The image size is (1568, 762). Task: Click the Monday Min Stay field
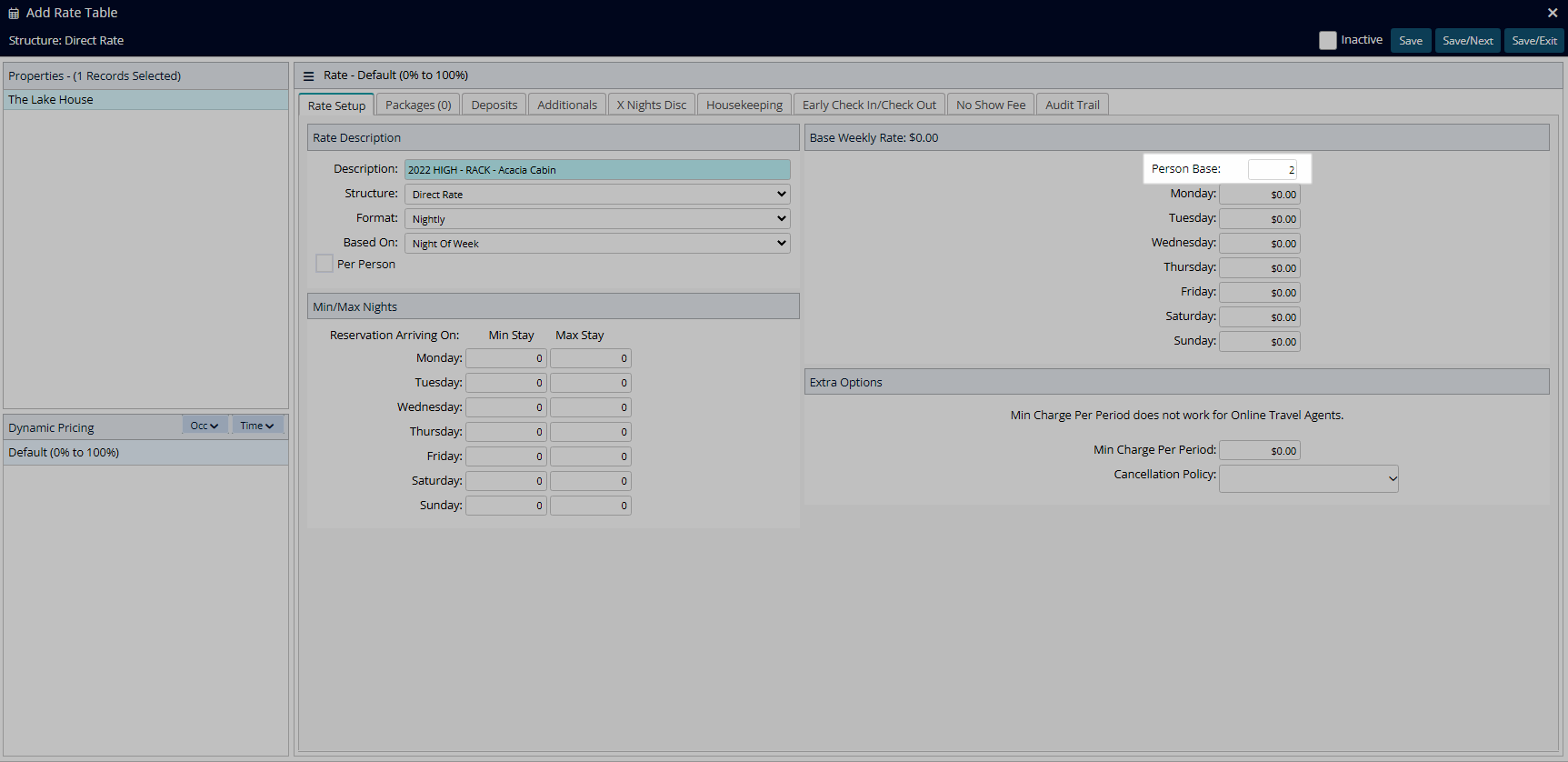[x=506, y=358]
